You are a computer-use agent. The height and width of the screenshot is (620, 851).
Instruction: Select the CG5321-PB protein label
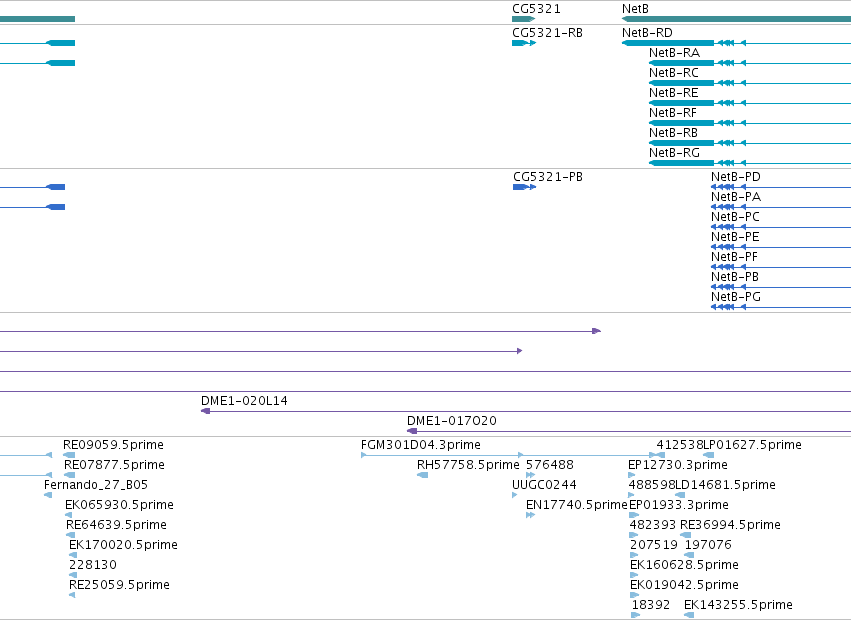click(548, 177)
